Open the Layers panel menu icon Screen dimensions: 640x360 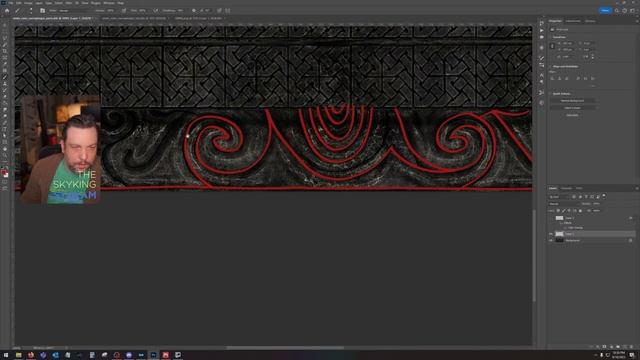point(636,188)
